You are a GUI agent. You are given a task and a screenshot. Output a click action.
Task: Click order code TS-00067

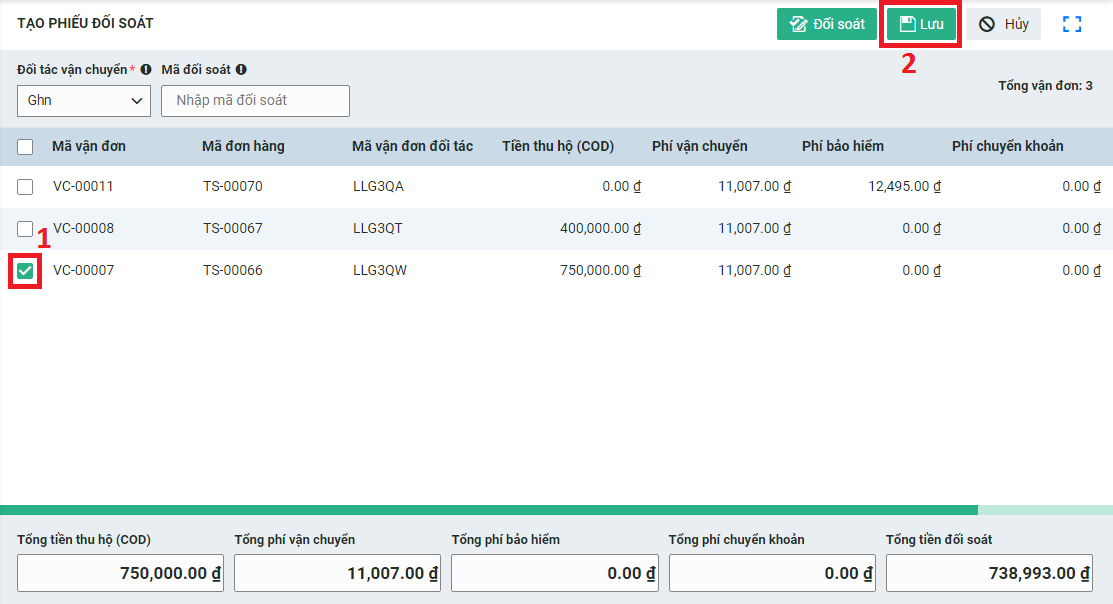pyautogui.click(x=233, y=228)
